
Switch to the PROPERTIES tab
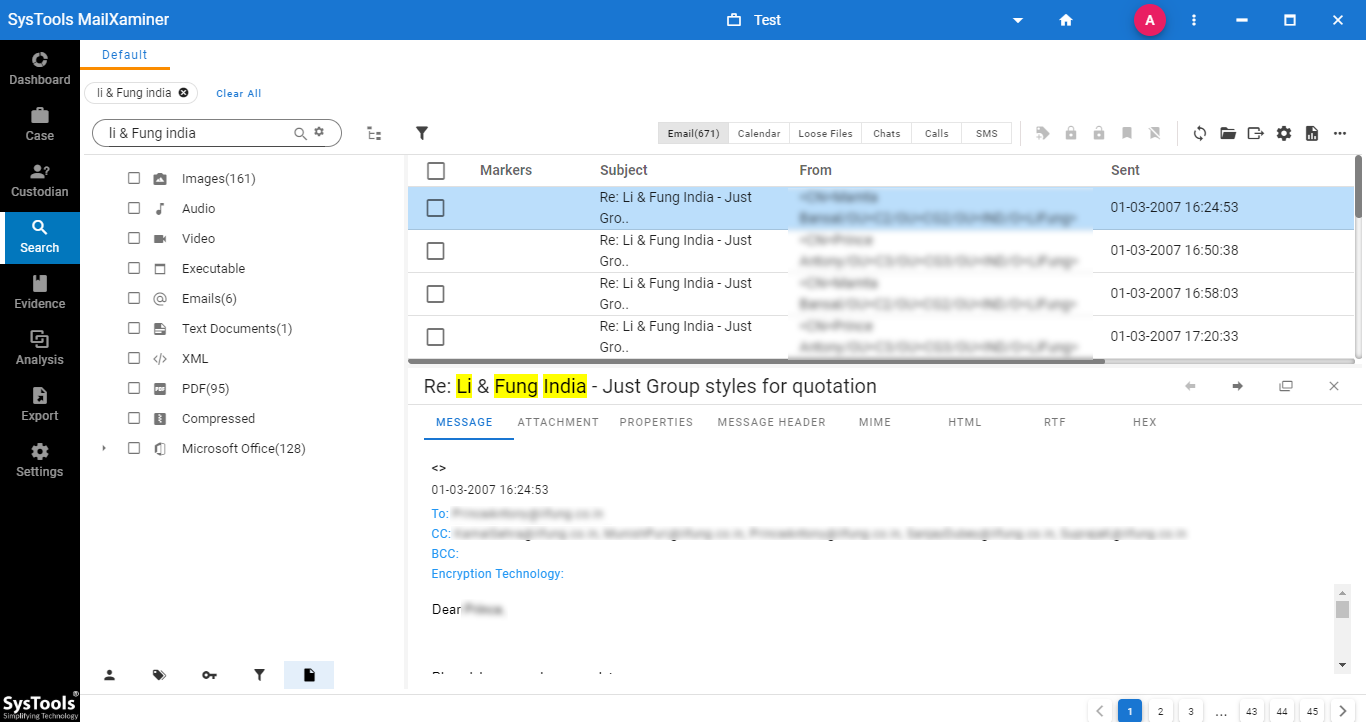[656, 422]
